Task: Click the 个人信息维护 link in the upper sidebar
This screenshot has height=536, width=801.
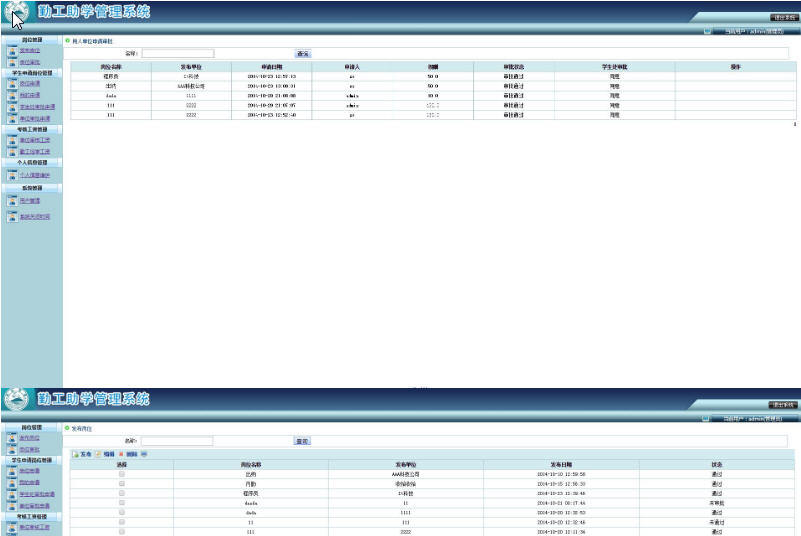Action: click(35, 175)
